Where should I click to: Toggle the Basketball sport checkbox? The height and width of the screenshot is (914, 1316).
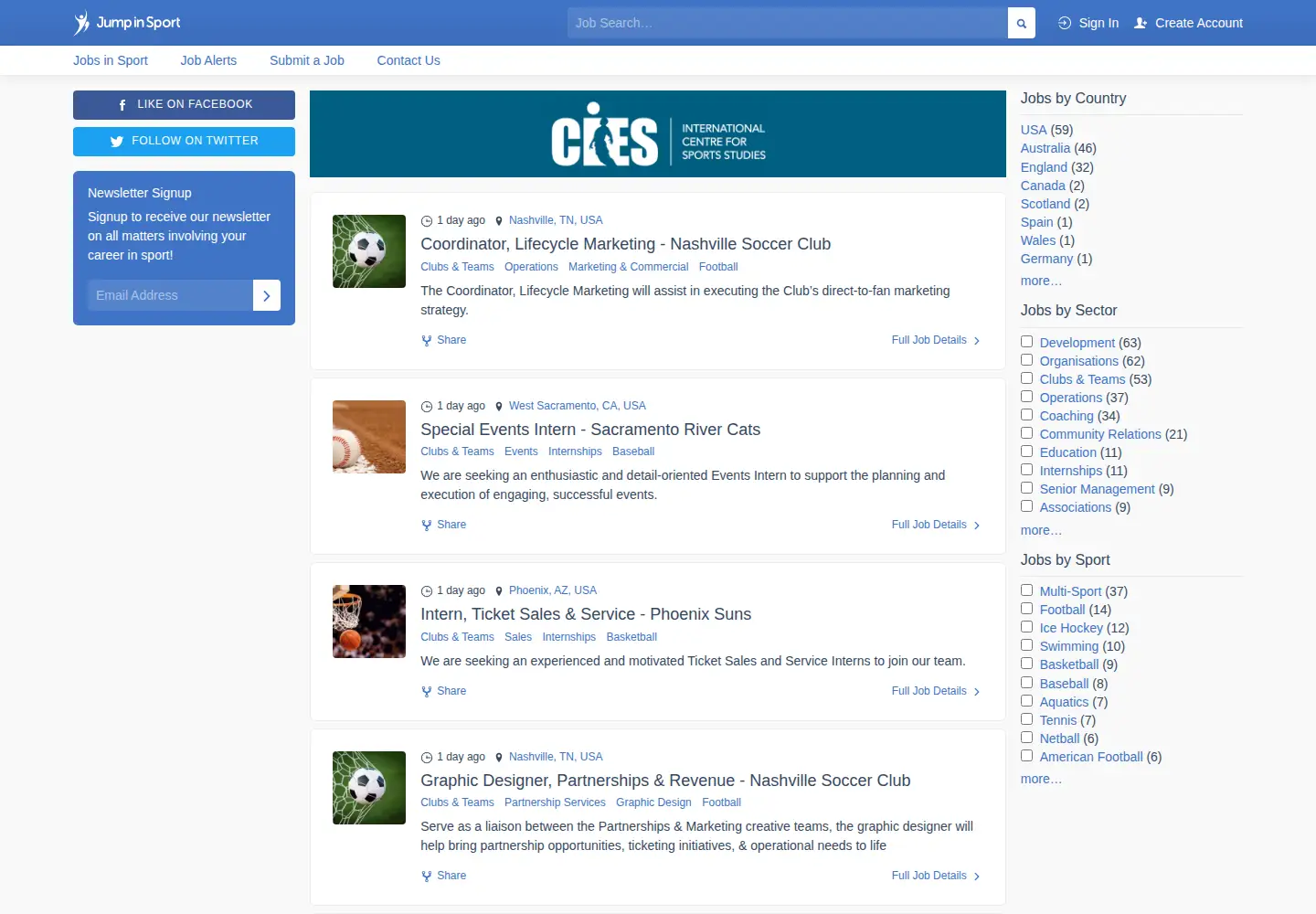pyautogui.click(x=1026, y=664)
